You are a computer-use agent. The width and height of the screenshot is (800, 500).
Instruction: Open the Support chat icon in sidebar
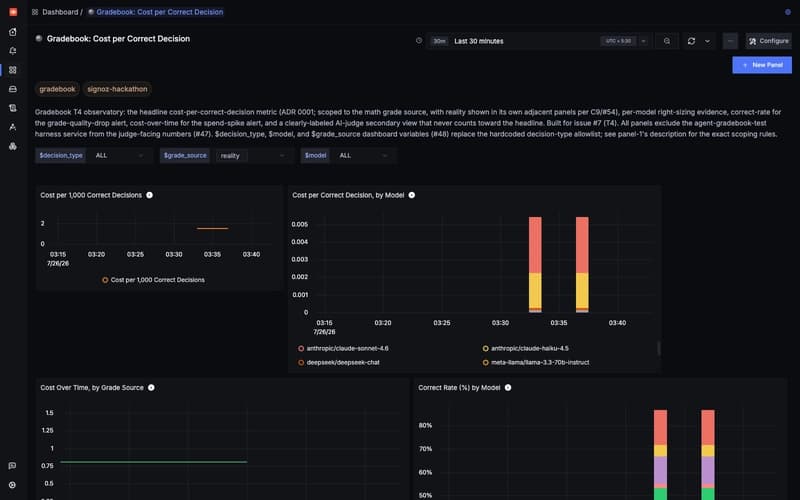pos(13,466)
